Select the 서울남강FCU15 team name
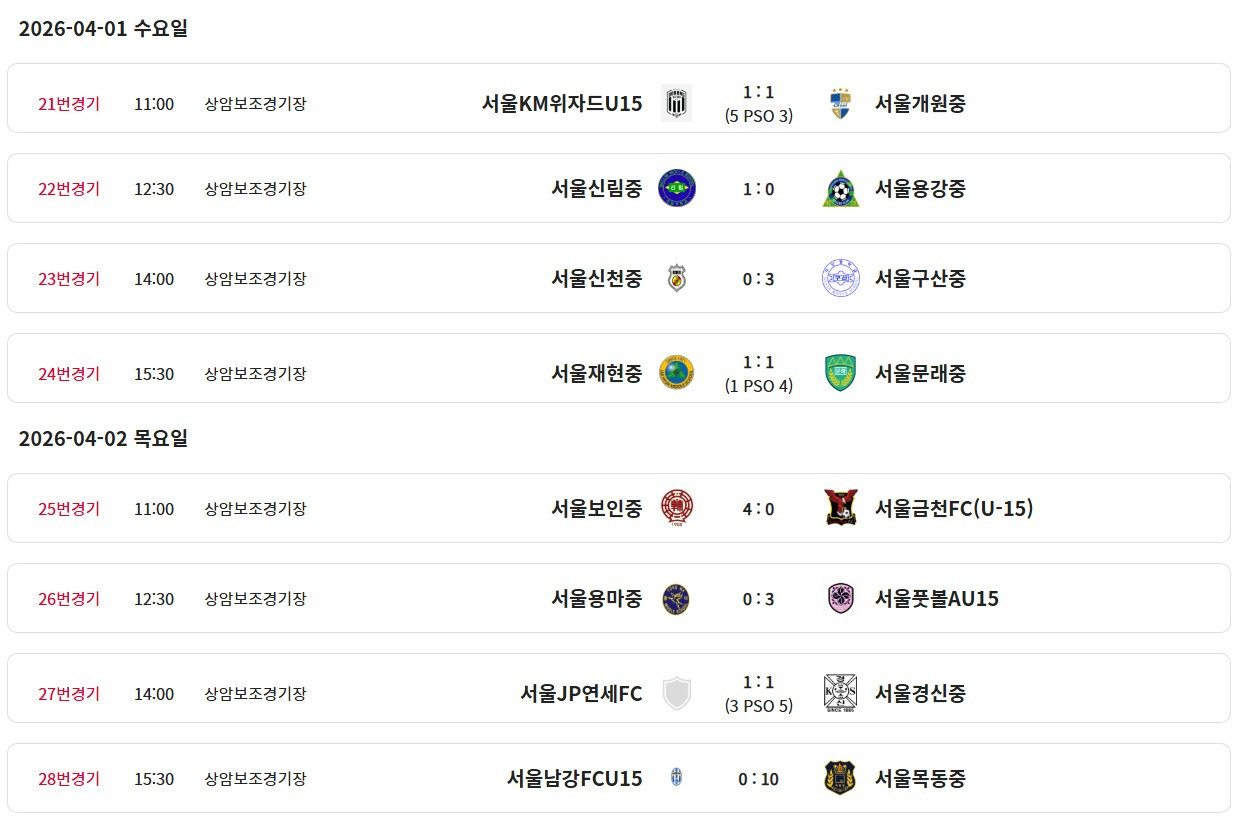The image size is (1241, 822). [575, 778]
